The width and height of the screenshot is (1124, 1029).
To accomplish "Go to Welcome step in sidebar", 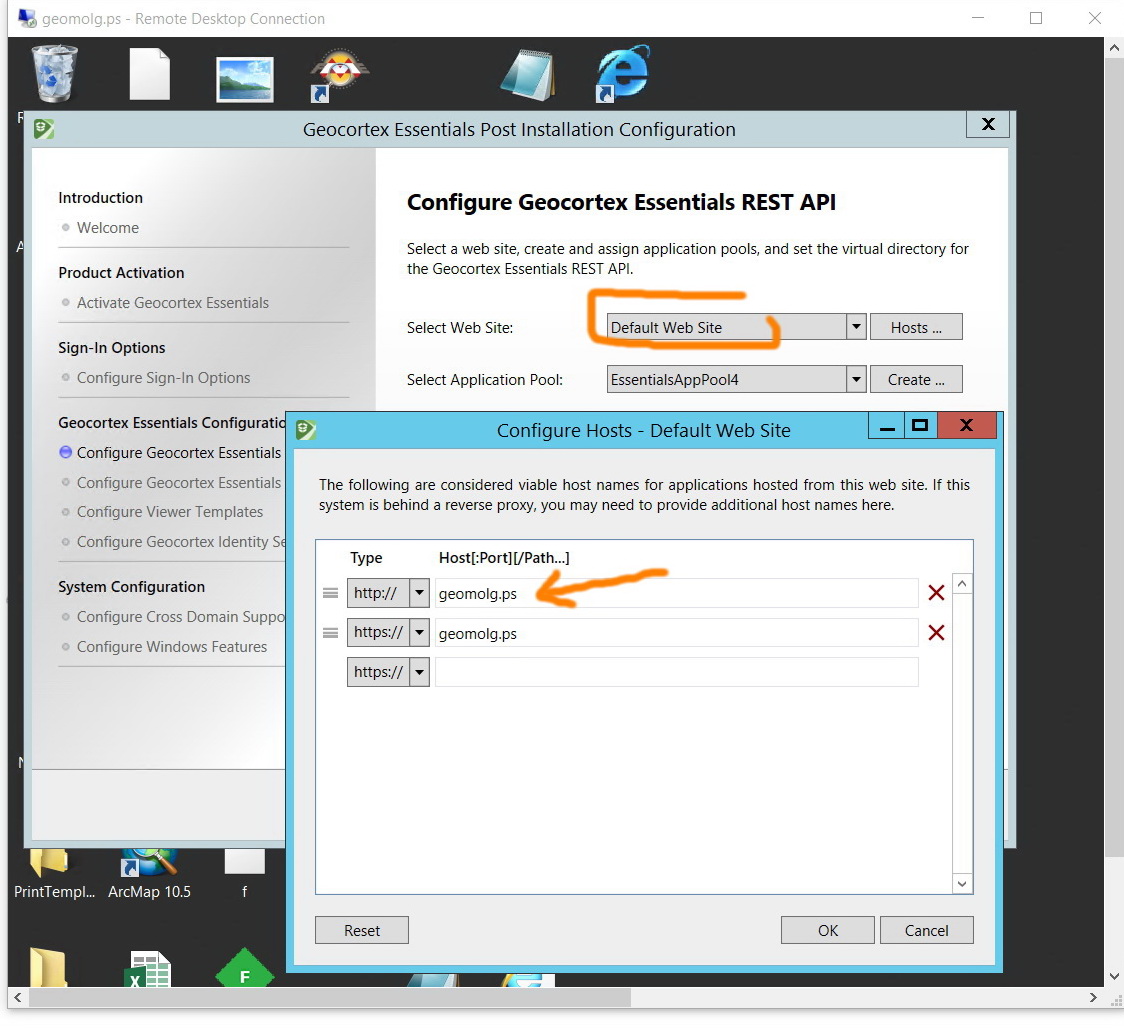I will coord(108,227).
